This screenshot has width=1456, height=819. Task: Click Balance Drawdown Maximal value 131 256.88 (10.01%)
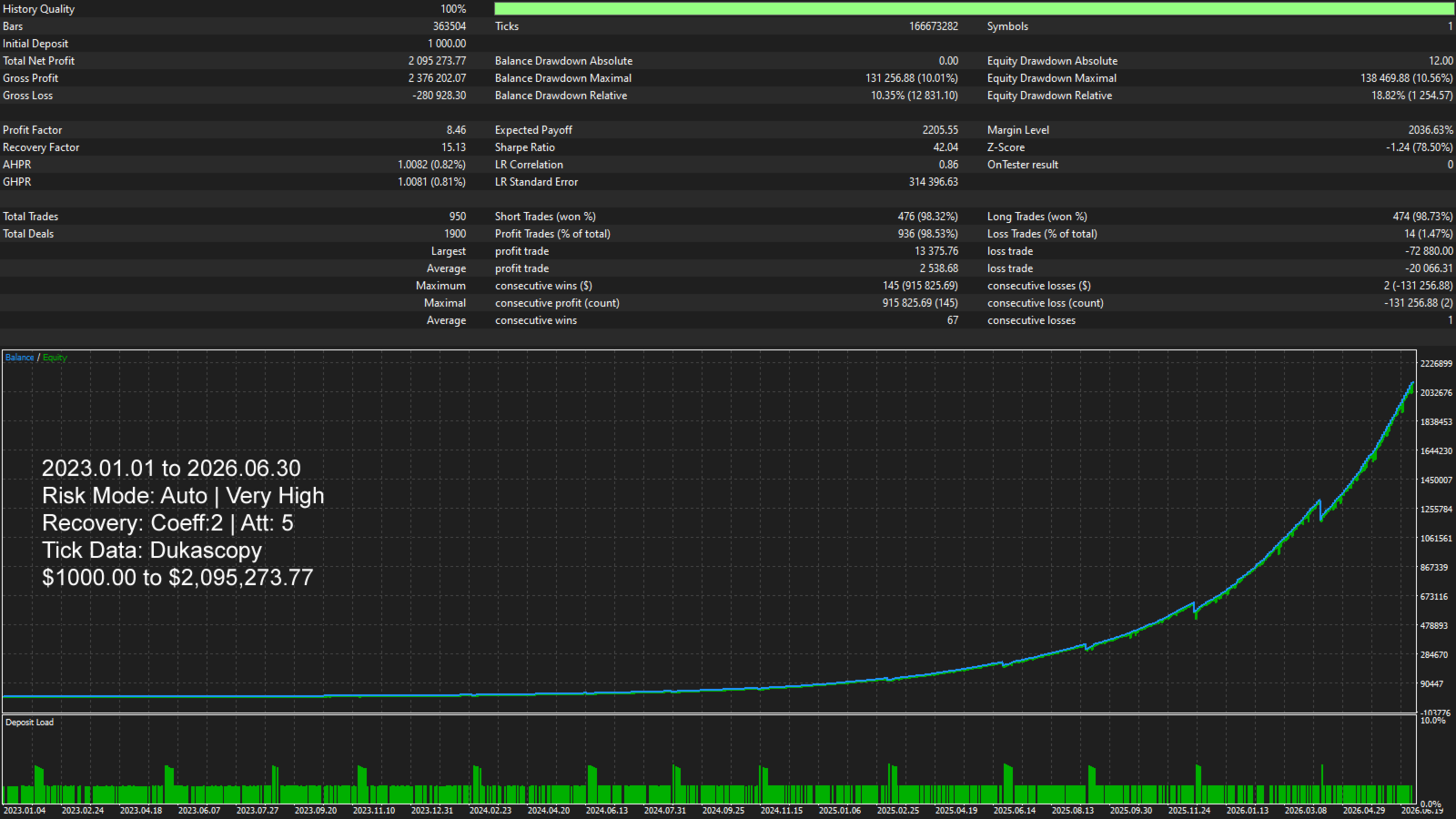pyautogui.click(x=912, y=78)
